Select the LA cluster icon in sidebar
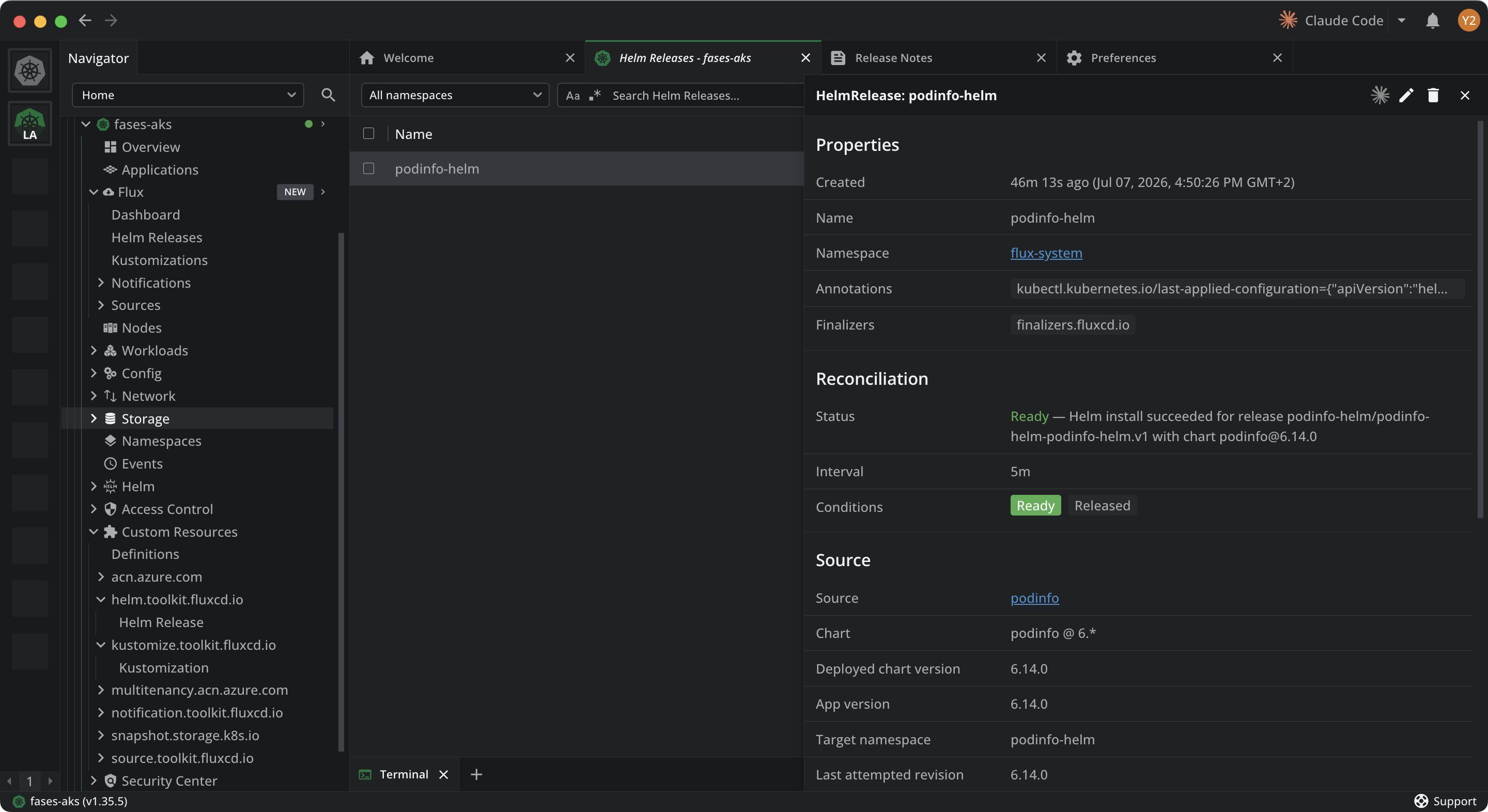 [x=29, y=123]
